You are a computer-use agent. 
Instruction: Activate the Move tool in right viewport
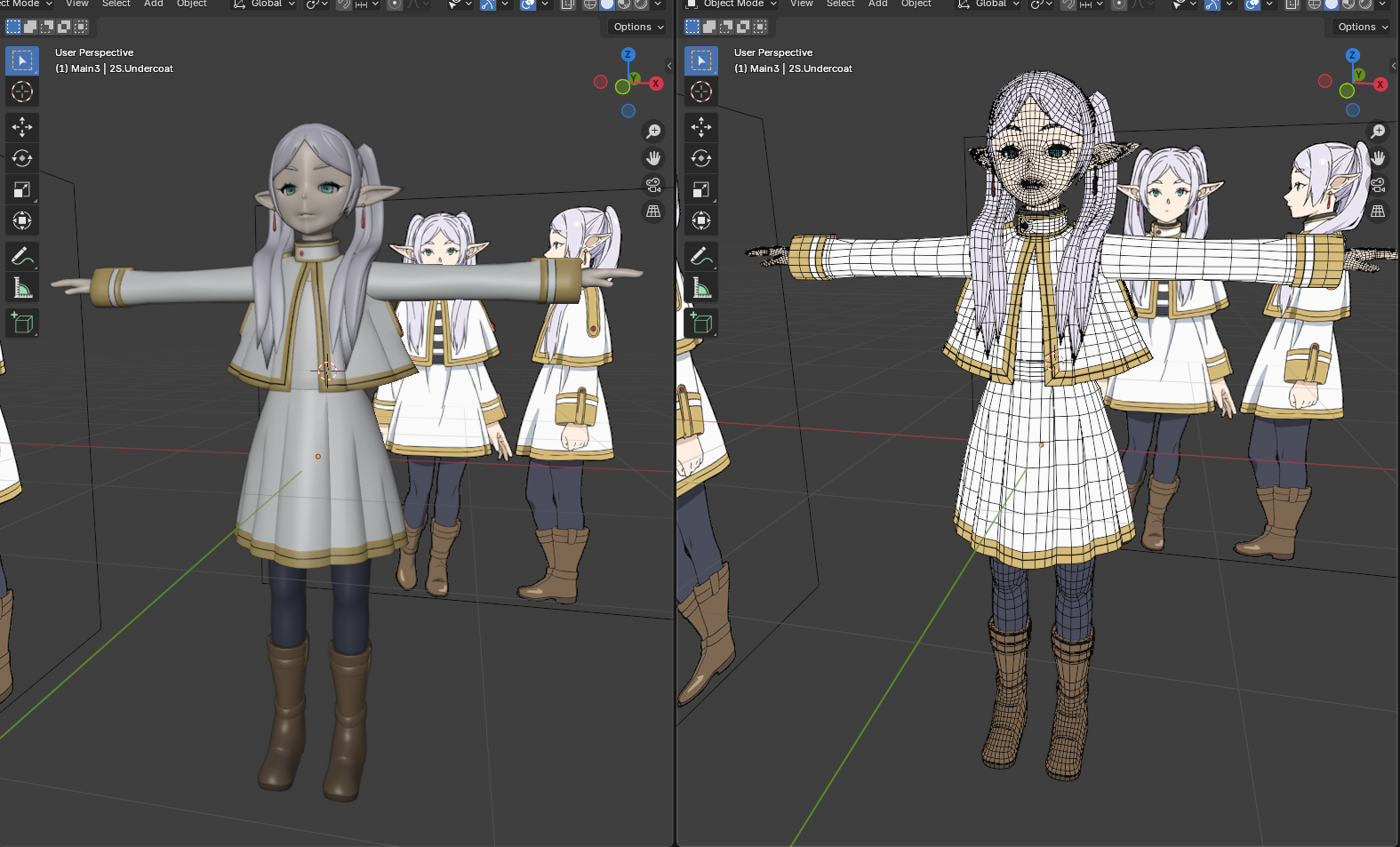point(701,127)
